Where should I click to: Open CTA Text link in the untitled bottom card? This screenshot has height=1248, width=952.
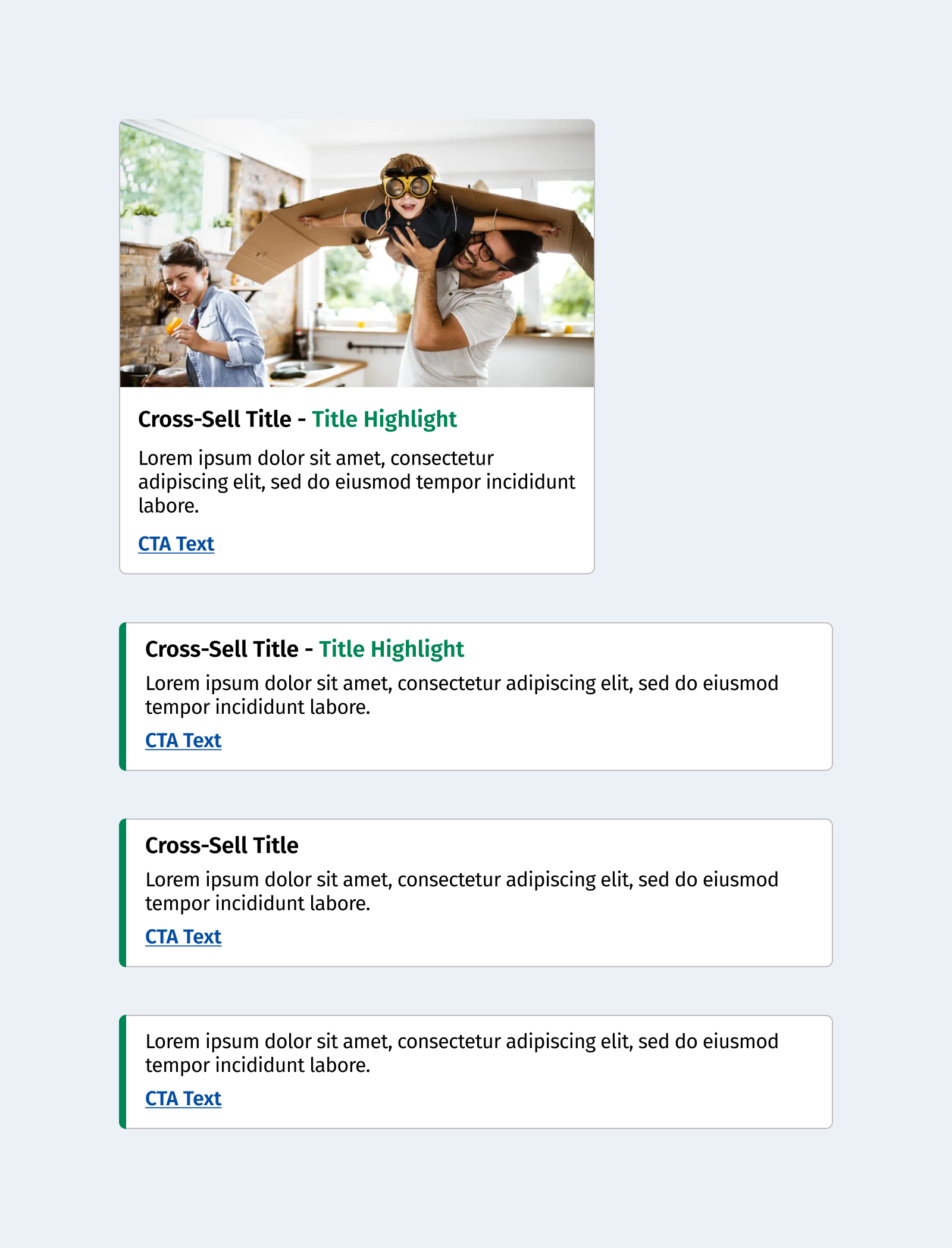tap(183, 1099)
